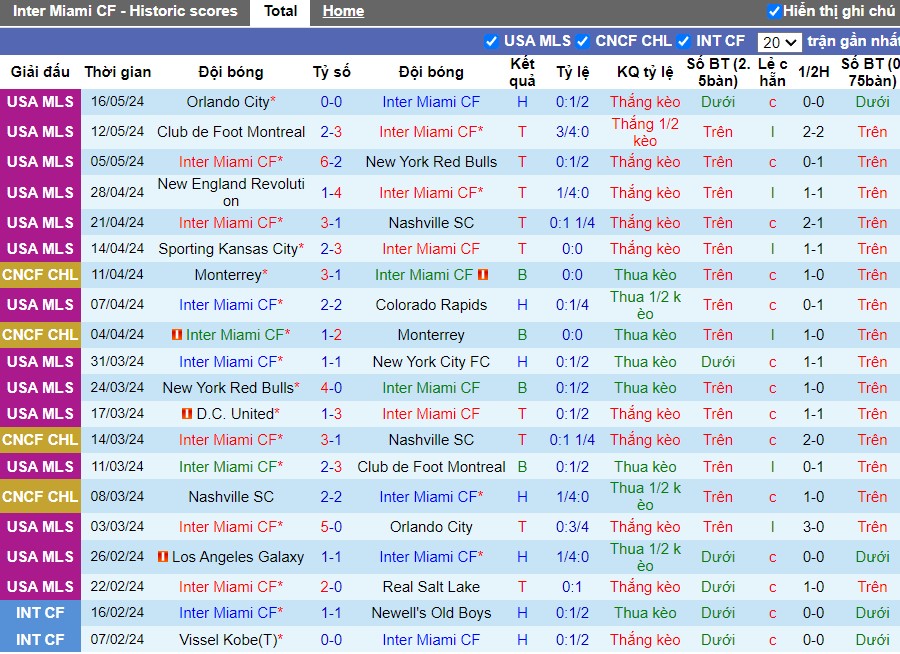Click Inter Miami CF away team on 16/05/24
Image resolution: width=900 pixels, height=654 pixels.
click(431, 102)
